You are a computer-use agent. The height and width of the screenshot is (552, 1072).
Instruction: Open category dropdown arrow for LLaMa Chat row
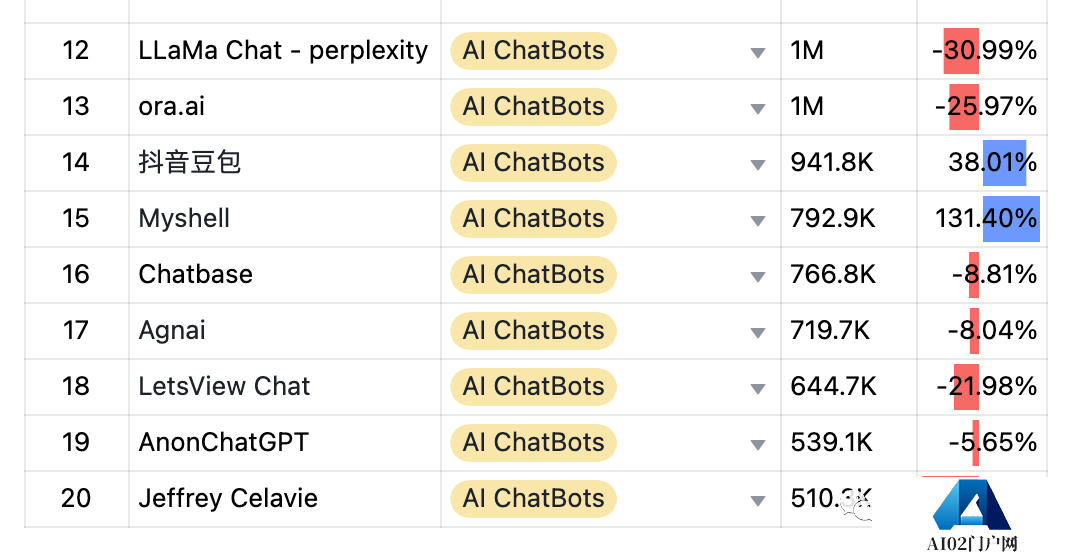coord(758,53)
